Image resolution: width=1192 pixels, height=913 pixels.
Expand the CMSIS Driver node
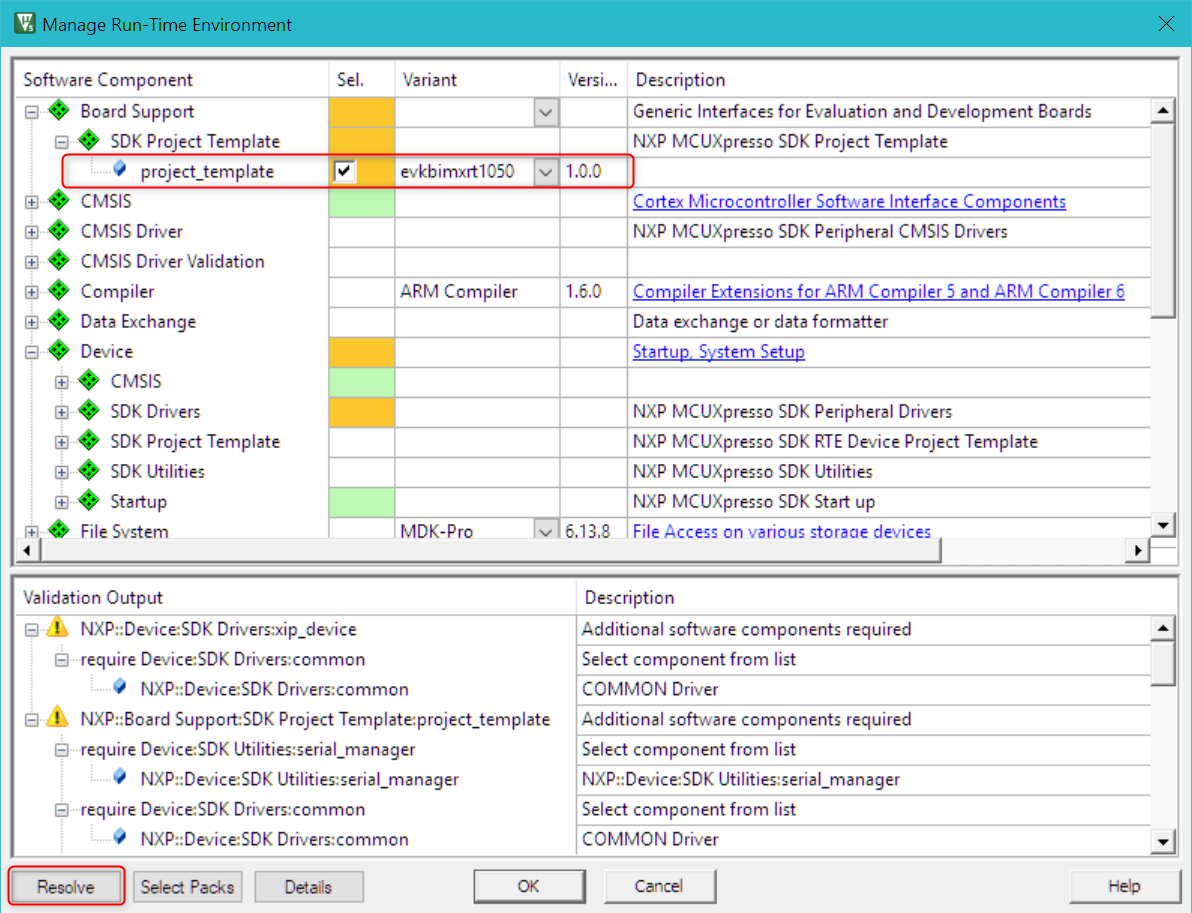(x=31, y=232)
